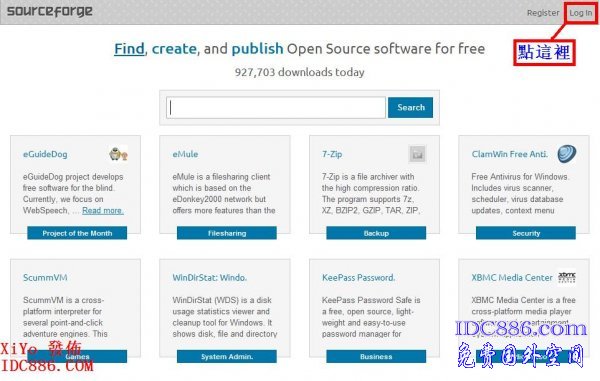This screenshot has width=600, height=381.
Task: Open the Register link
Action: (x=543, y=13)
